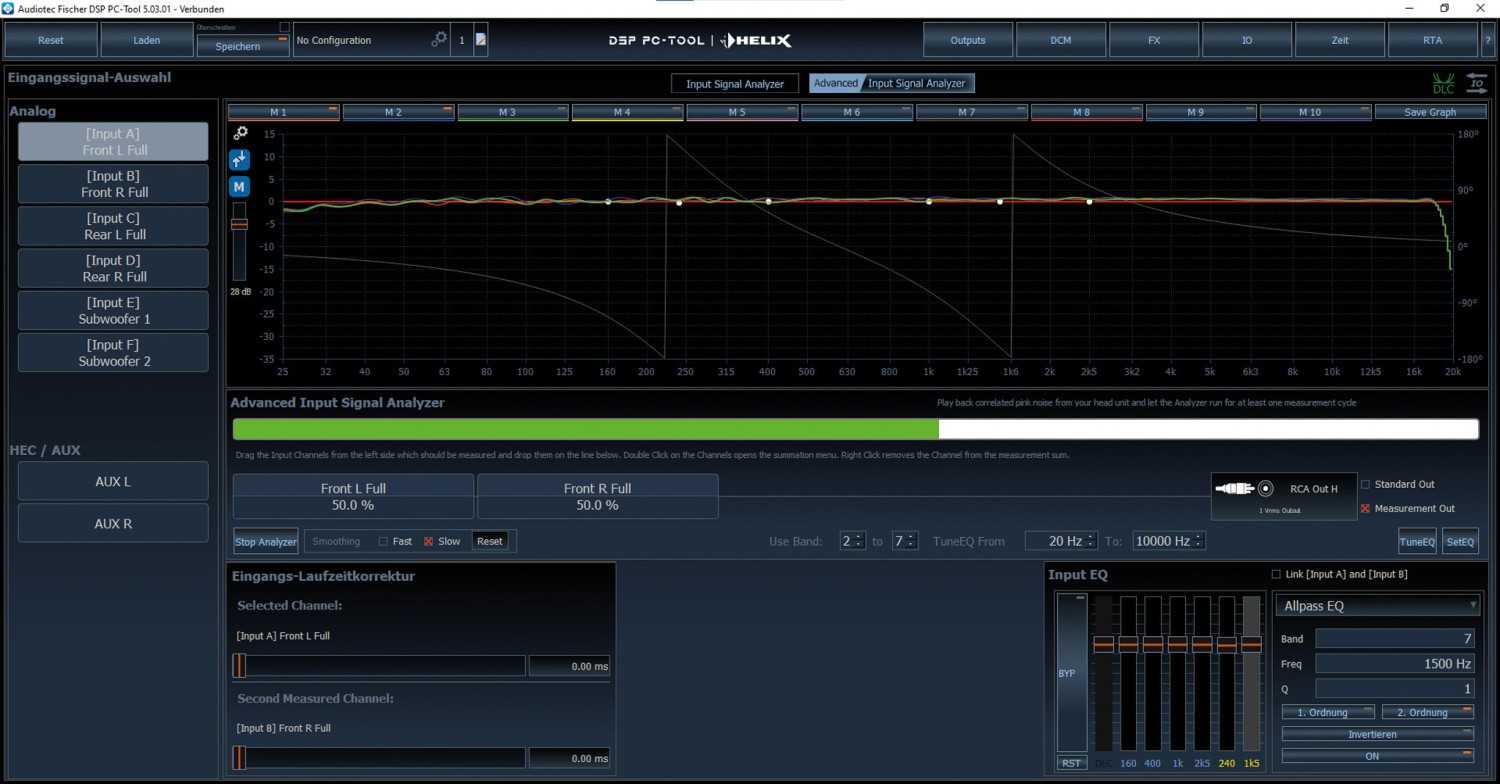Adjust the TuneEQ From 20 Hz stepper
Image resolution: width=1500 pixels, height=784 pixels.
point(1061,541)
